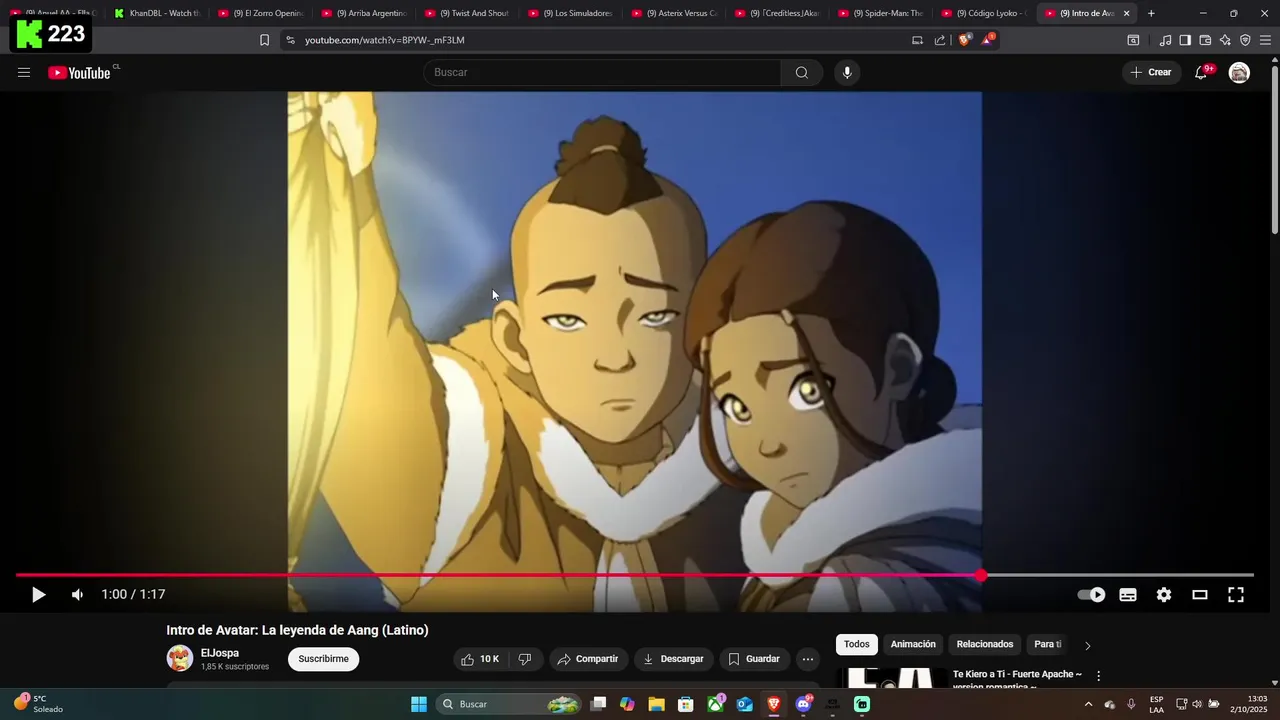Open browser main menu

[x=1265, y=40]
